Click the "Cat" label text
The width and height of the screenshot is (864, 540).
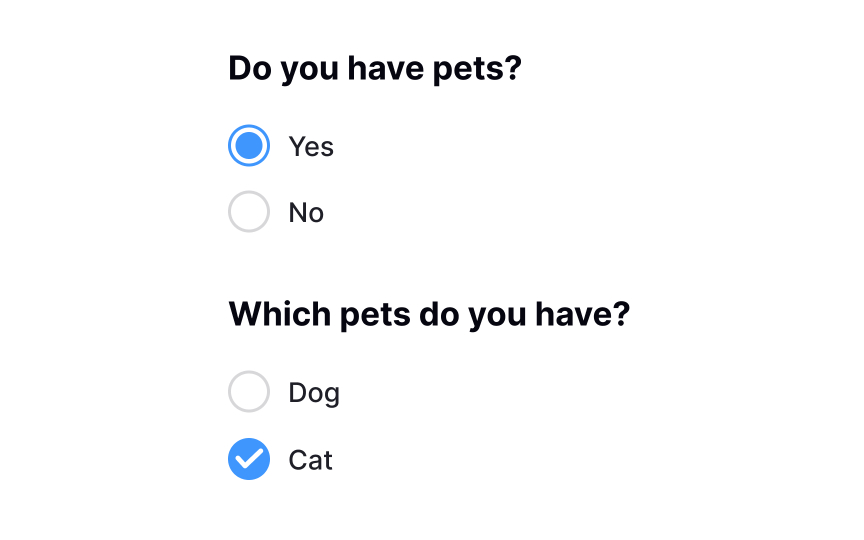pyautogui.click(x=310, y=460)
